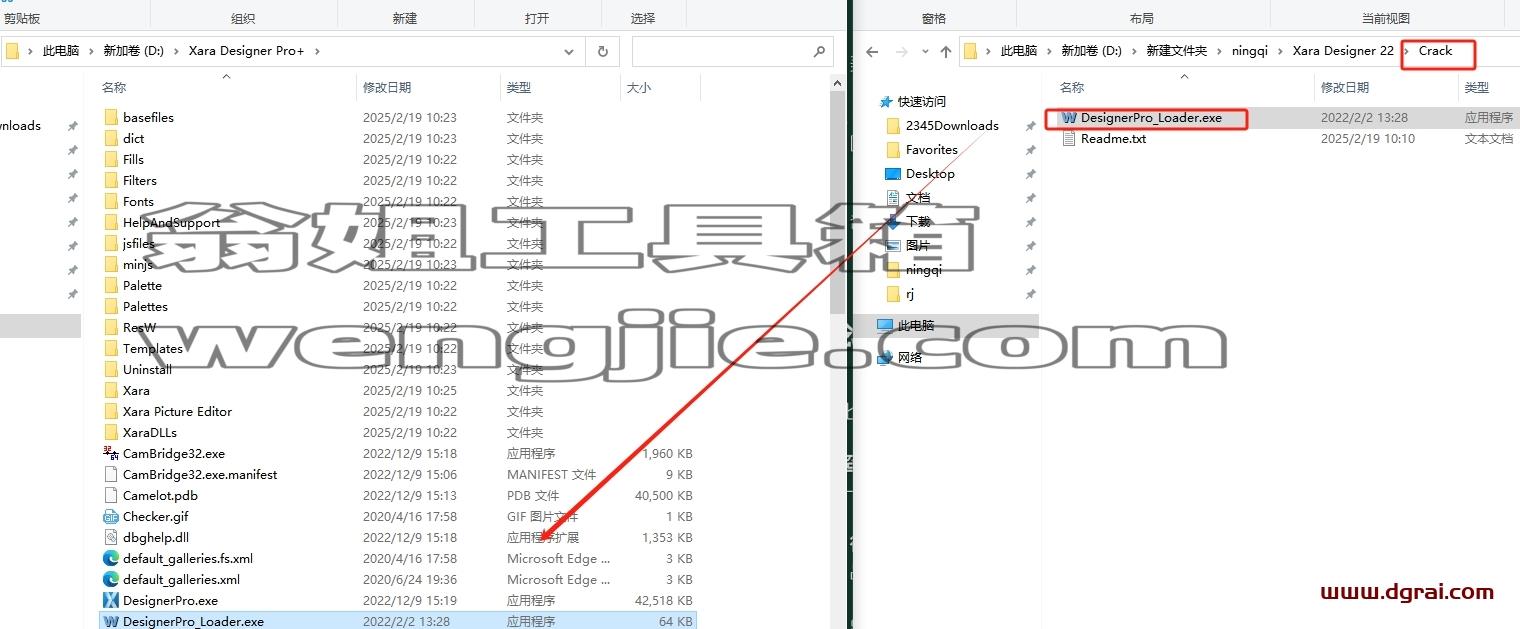
Task: Click the Filters folder icon
Action: [111, 180]
